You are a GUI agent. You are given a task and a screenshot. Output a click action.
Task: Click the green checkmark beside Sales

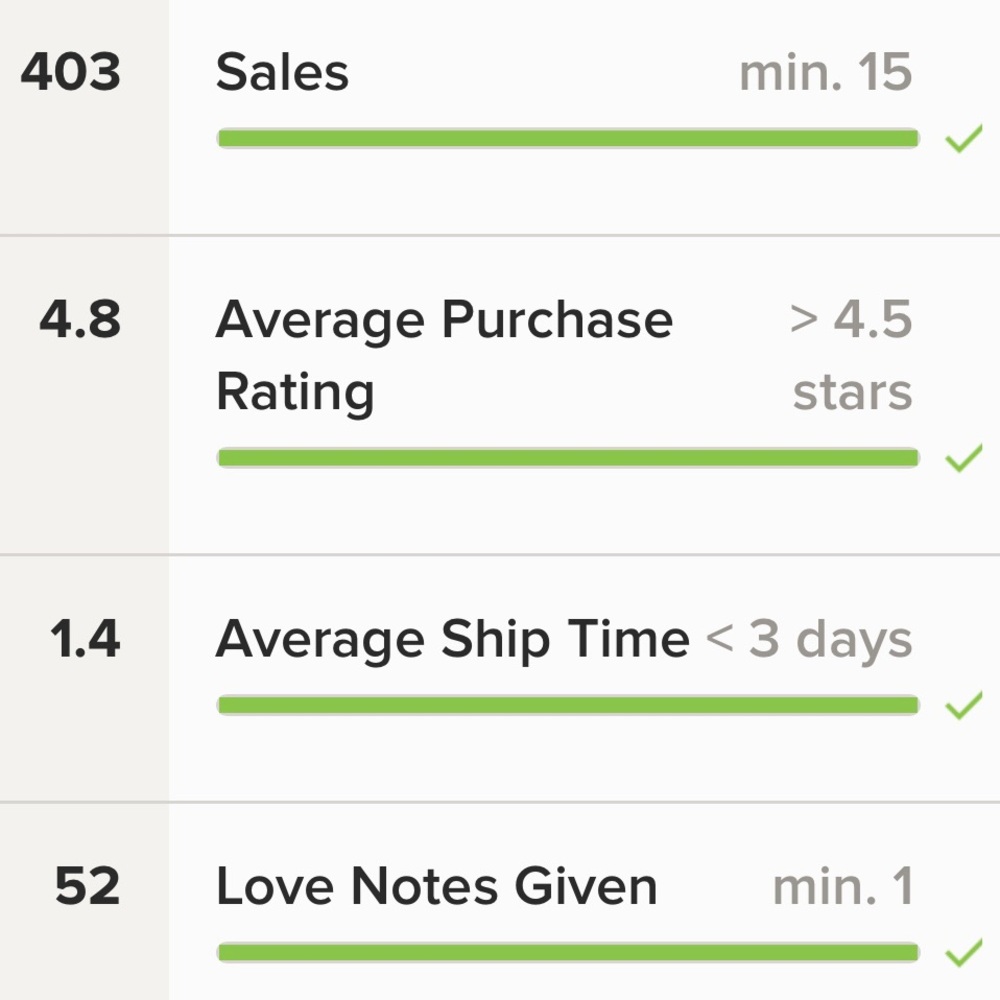pyautogui.click(x=964, y=142)
